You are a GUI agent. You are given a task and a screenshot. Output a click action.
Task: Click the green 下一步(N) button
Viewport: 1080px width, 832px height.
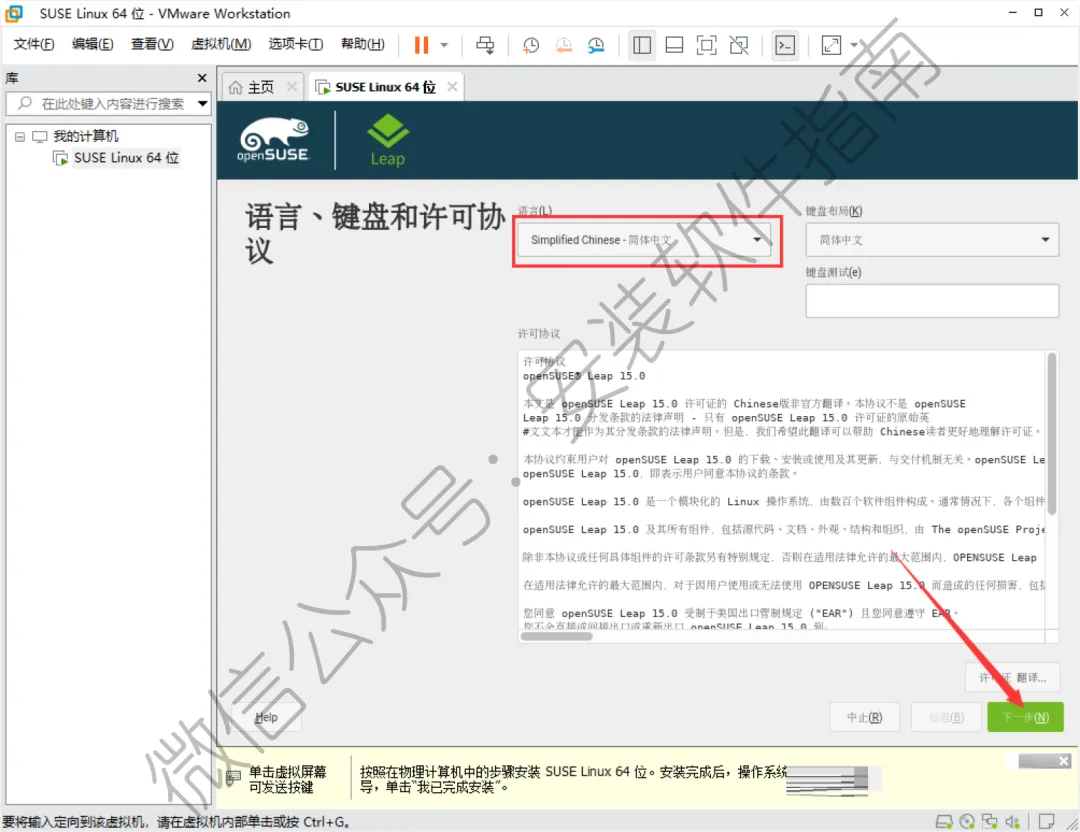[1026, 717]
